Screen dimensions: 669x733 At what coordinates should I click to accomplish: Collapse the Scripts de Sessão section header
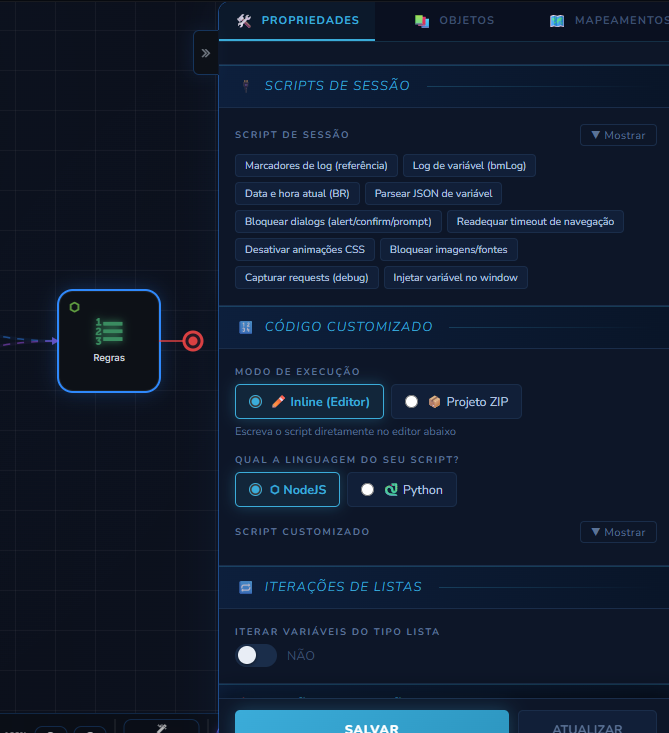(x=444, y=86)
